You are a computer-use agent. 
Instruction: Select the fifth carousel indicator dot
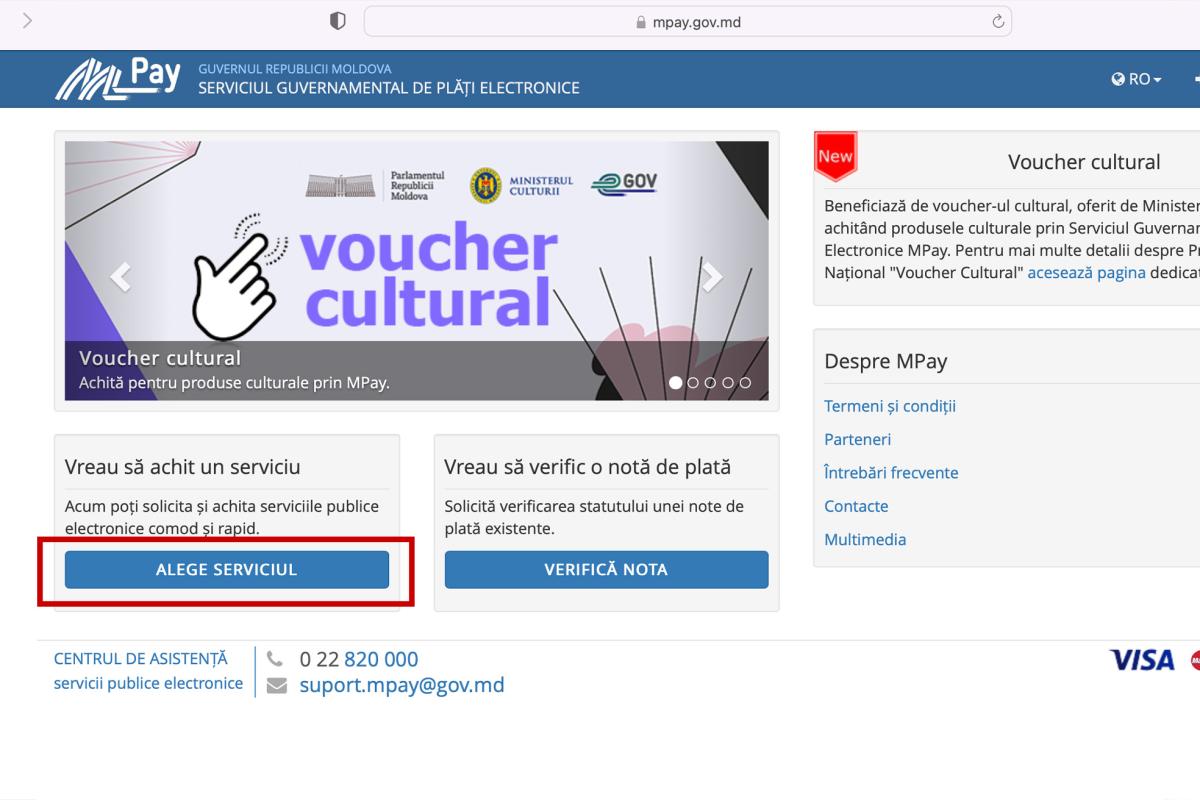[x=745, y=382]
